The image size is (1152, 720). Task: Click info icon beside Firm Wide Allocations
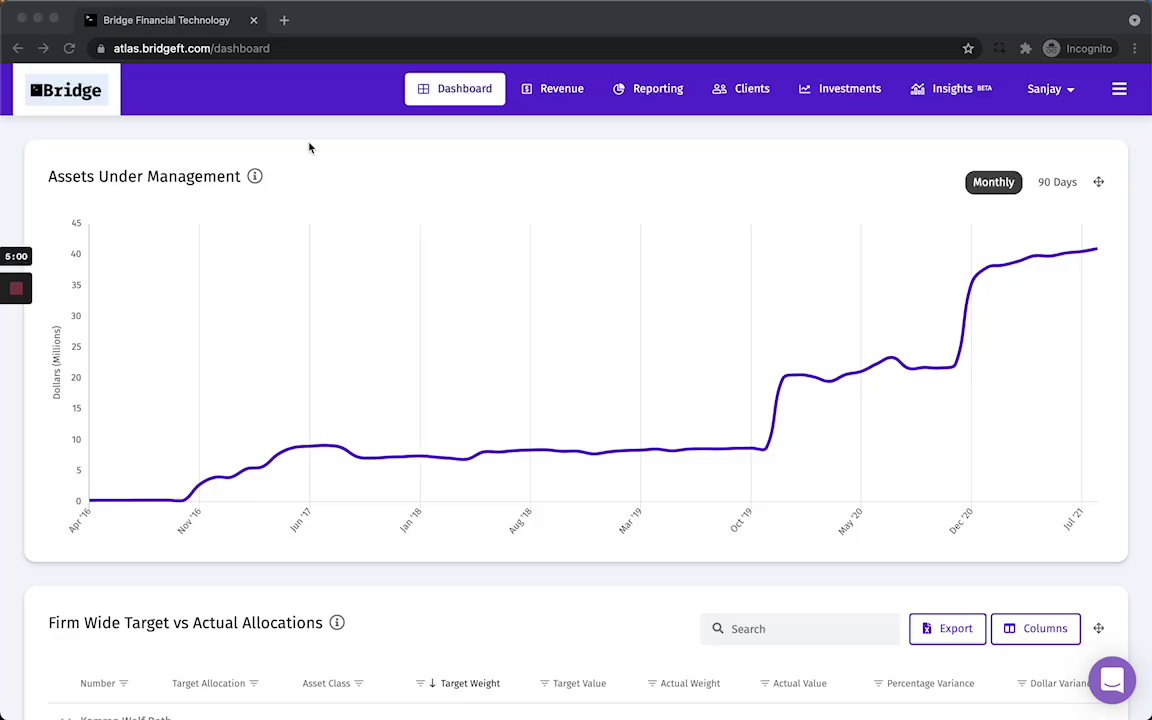337,623
